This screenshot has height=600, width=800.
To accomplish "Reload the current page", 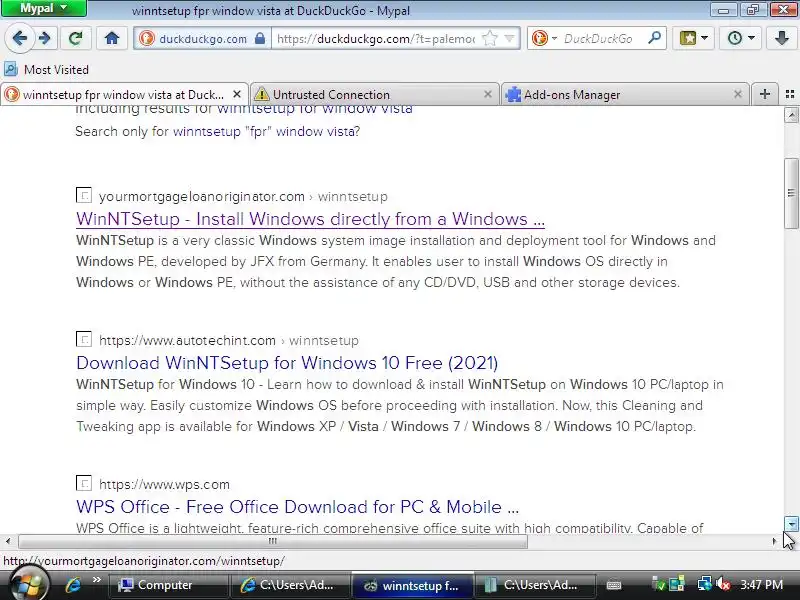I will (76, 38).
